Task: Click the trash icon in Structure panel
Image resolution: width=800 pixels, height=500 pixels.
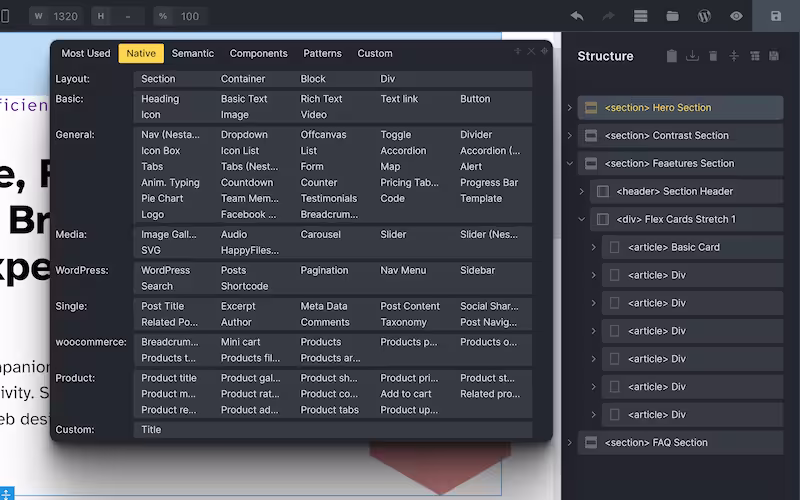Action: tap(713, 56)
